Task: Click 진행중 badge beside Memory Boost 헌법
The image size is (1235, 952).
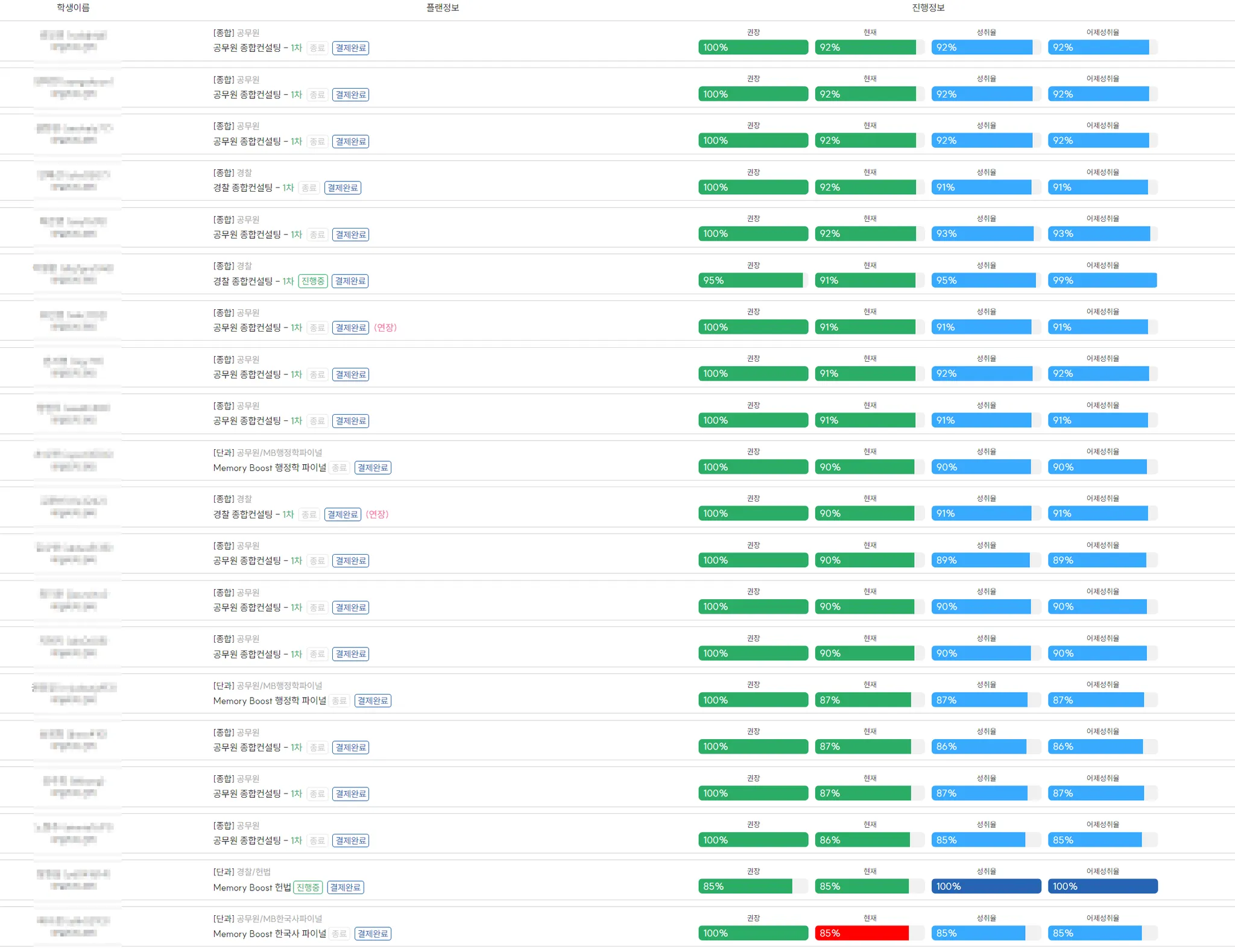Action: click(x=308, y=887)
